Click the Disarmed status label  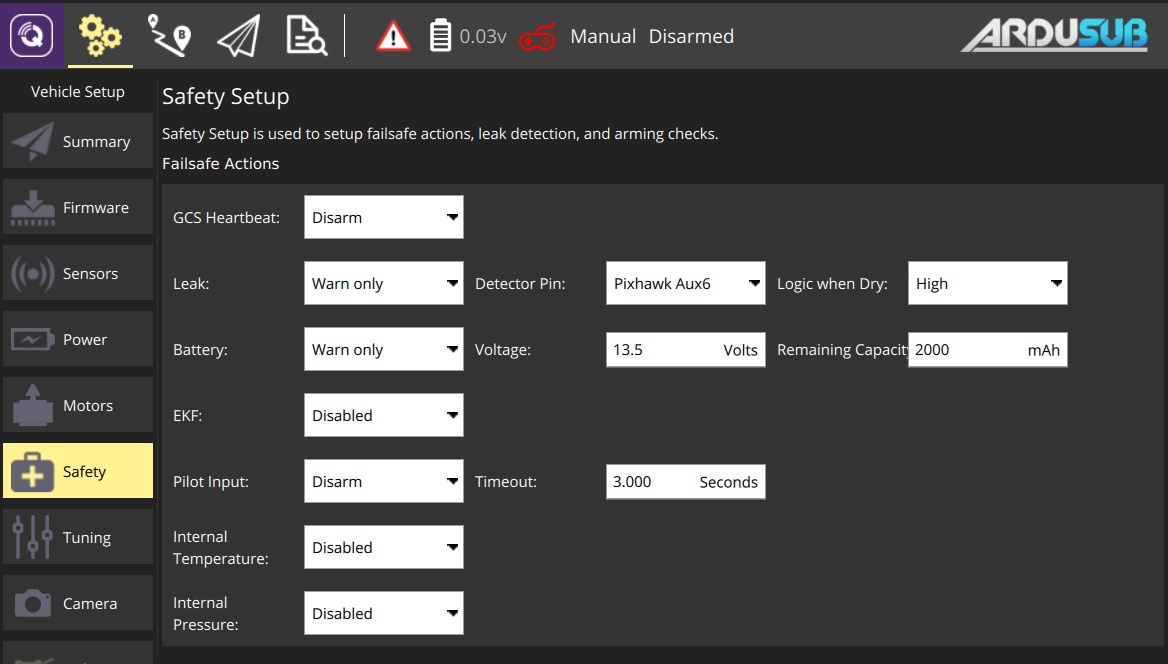coord(691,37)
